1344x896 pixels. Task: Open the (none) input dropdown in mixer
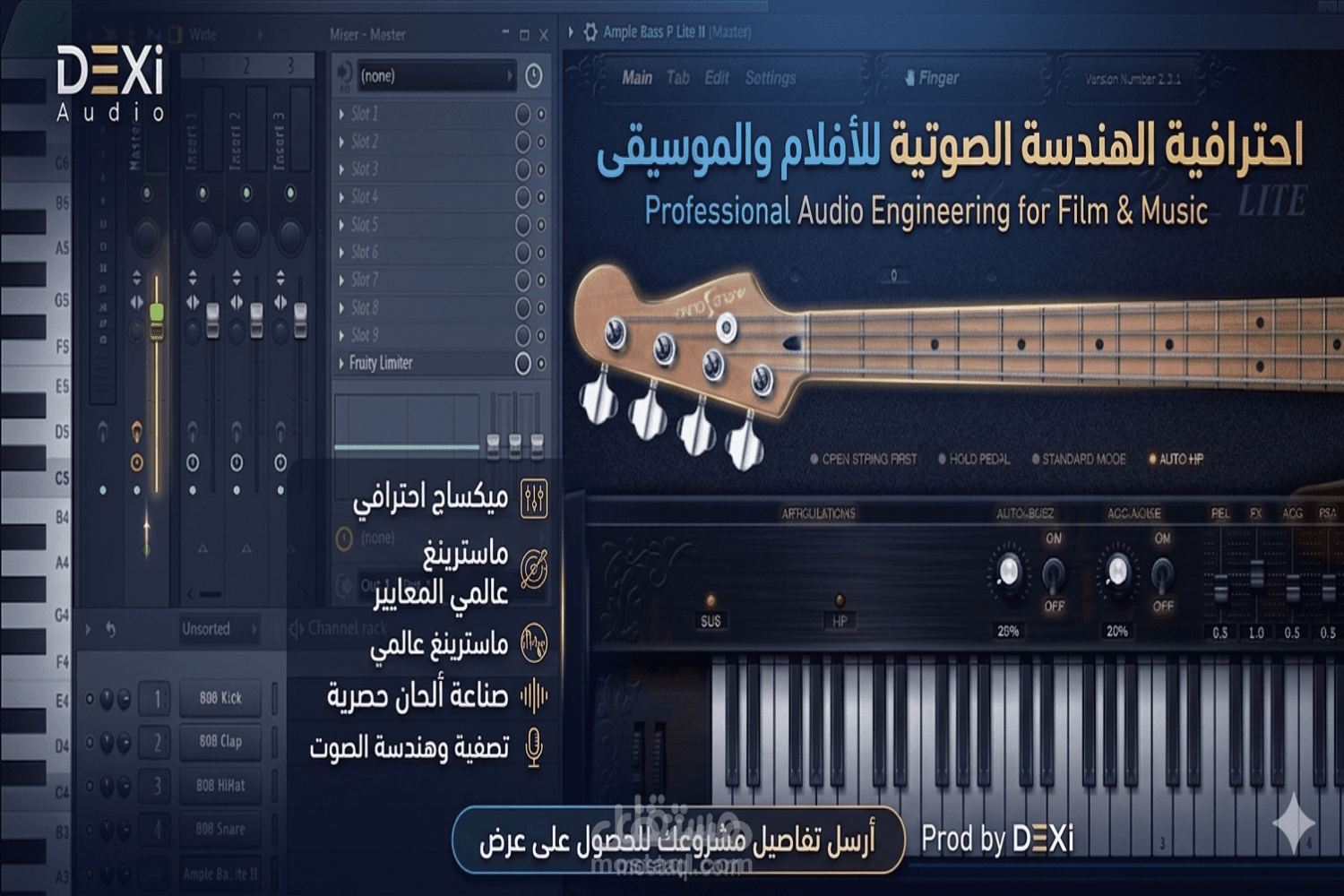[437, 76]
